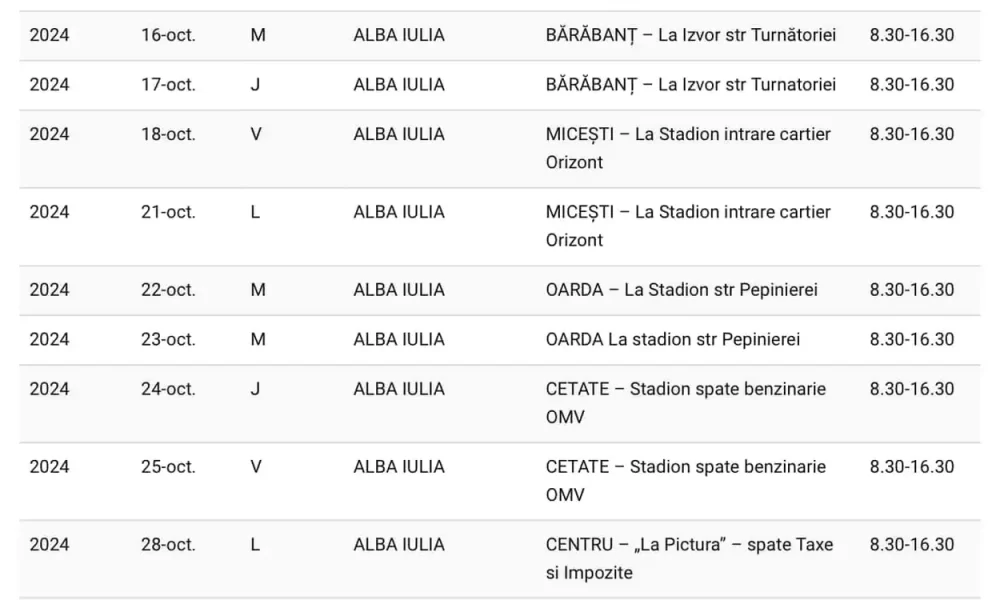This screenshot has height=600, width=1000.
Task: Select MICEȘTI location in the 21-oct. row
Action: [688, 226]
